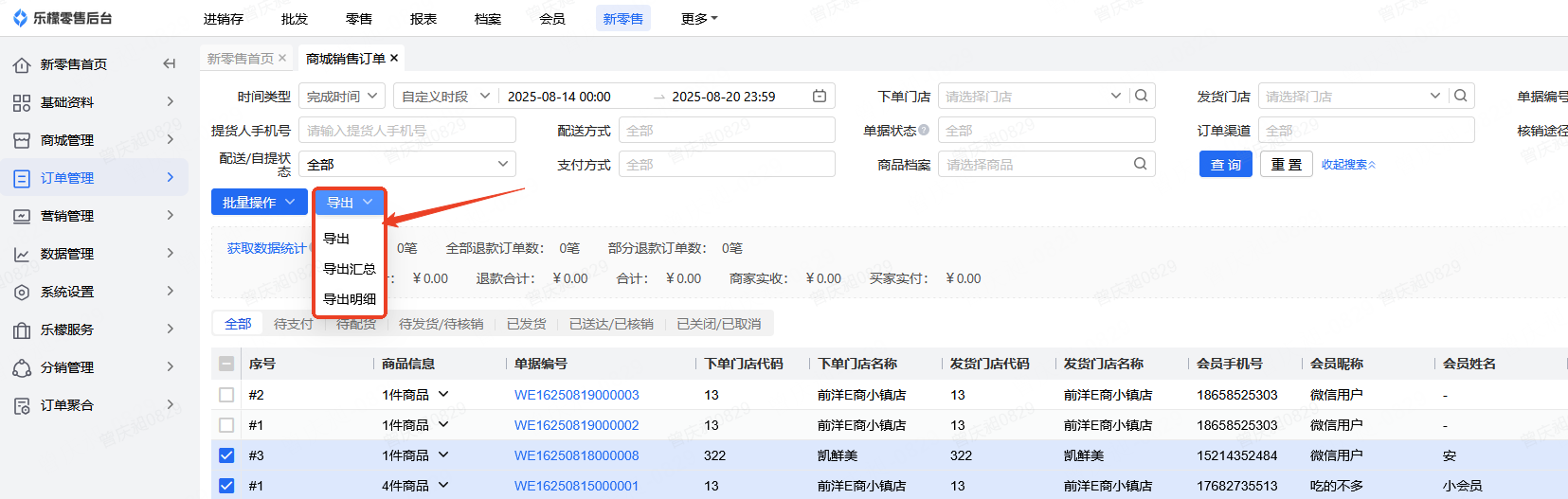Click the 基础资料 grid icon
The width and height of the screenshot is (1568, 499).
[22, 102]
